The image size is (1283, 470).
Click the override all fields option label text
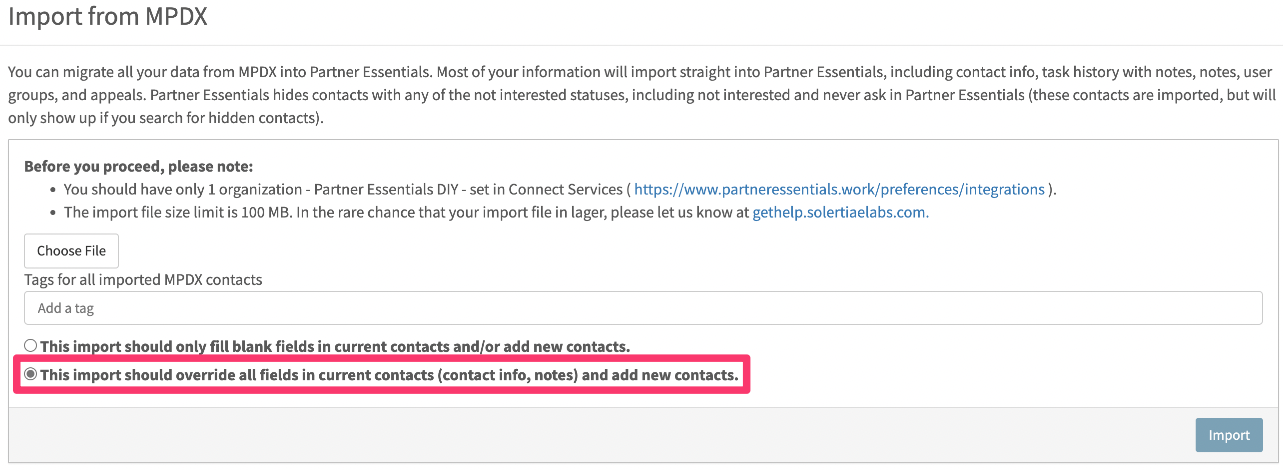tap(389, 375)
